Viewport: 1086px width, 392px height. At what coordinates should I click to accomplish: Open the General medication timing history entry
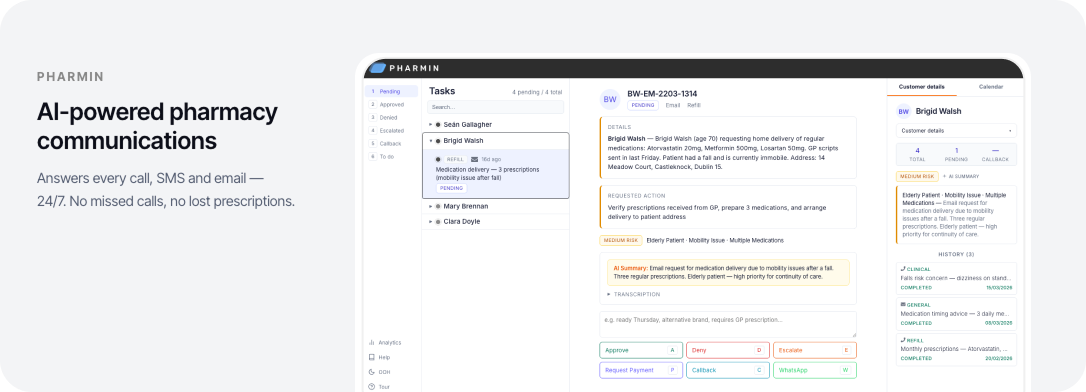[x=956, y=314]
